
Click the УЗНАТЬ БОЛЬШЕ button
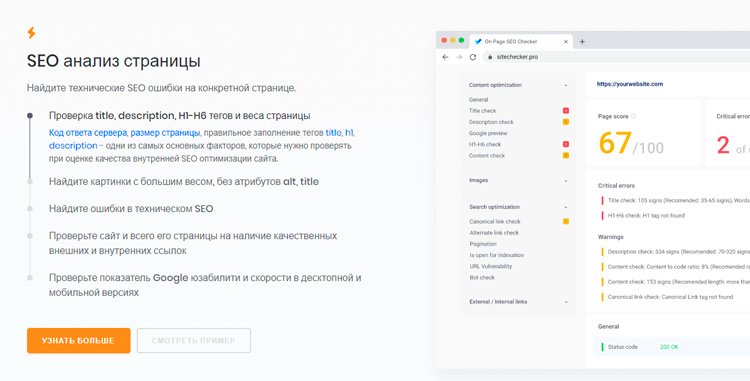pyautogui.click(x=78, y=340)
